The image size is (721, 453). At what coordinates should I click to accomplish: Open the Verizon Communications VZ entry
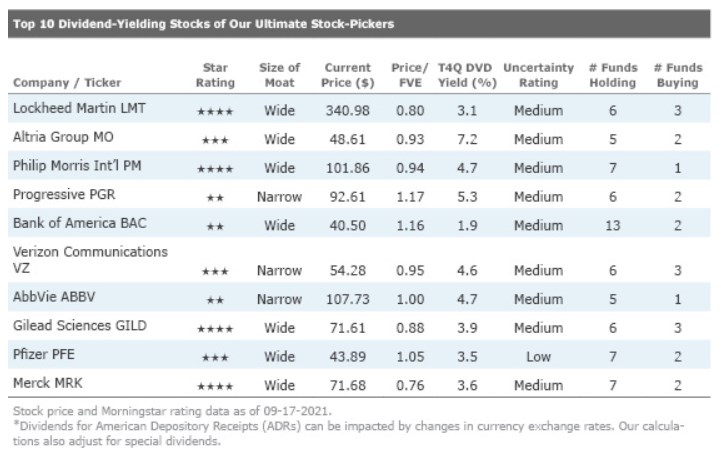(x=90, y=259)
